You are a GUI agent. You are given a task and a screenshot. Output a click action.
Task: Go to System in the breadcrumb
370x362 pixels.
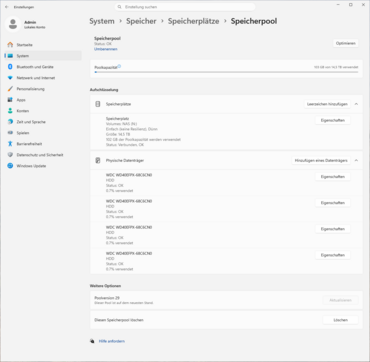coord(102,21)
